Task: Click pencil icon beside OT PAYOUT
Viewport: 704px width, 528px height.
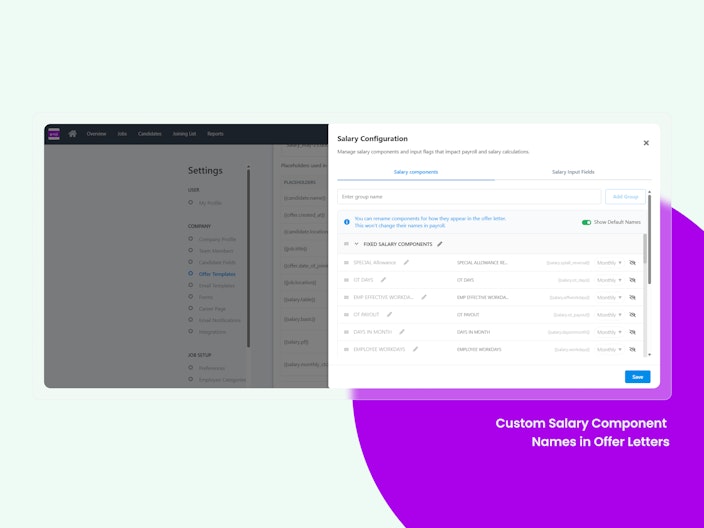Action: tap(389, 315)
